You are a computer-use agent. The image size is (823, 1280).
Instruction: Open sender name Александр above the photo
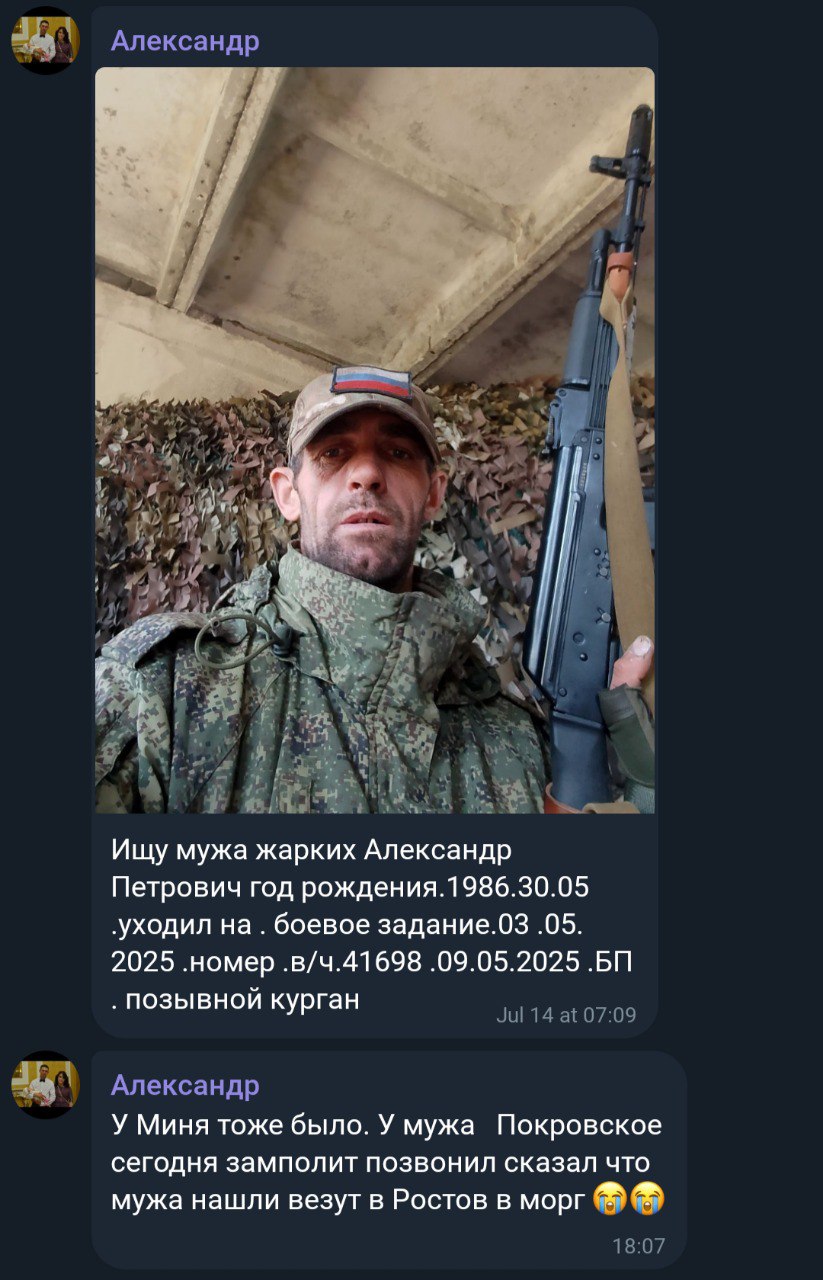[x=185, y=41]
